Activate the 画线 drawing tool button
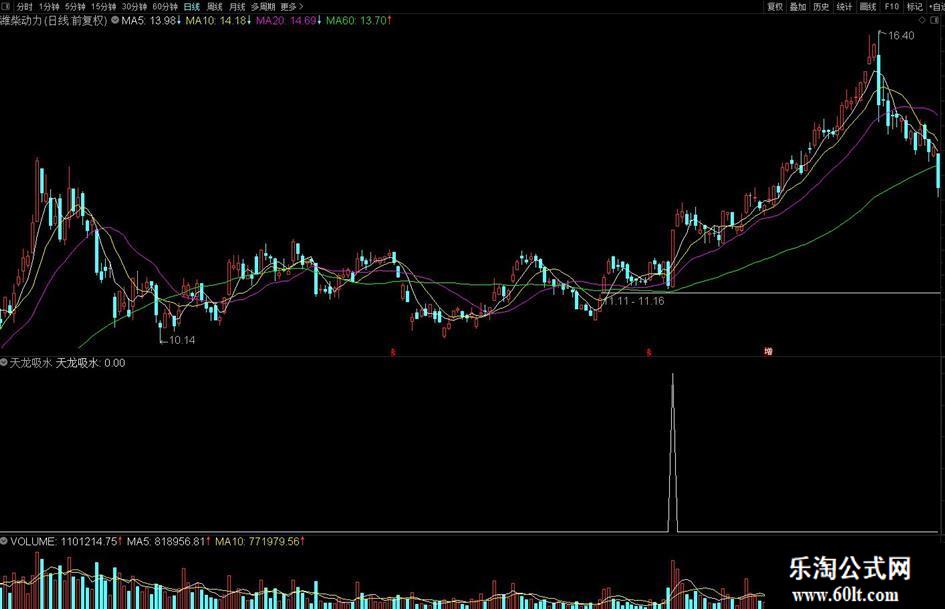The width and height of the screenshot is (945, 609). [868, 7]
